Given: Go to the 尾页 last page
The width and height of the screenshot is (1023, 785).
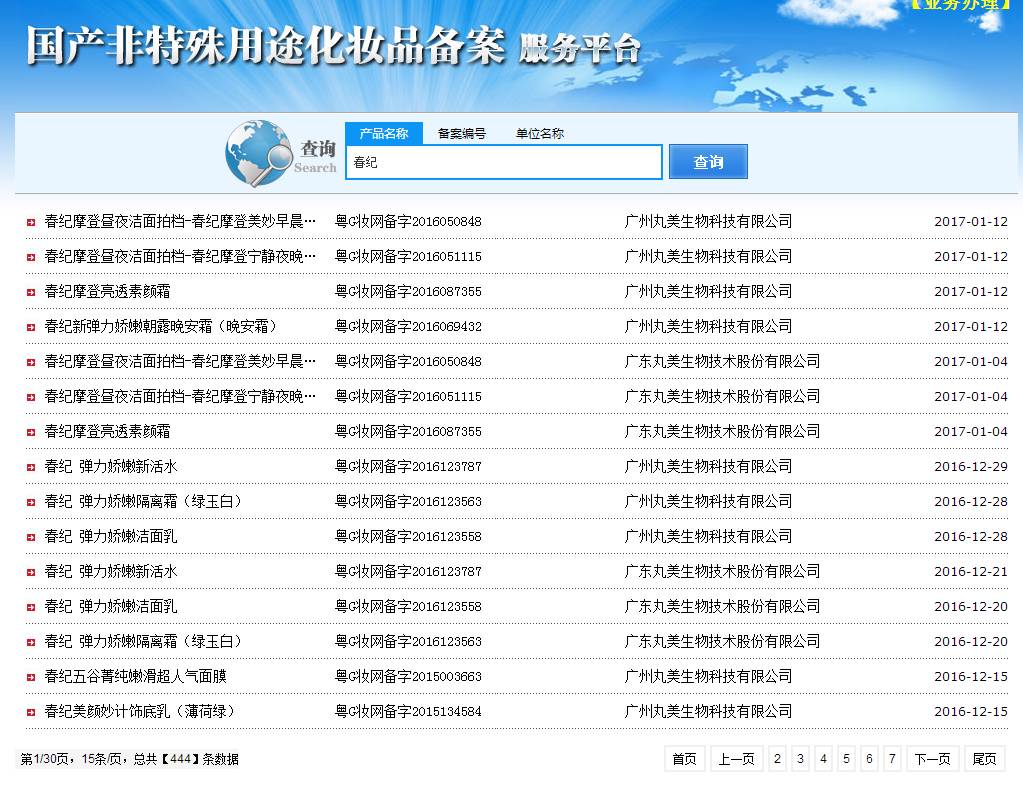Looking at the screenshot, I should click(x=985, y=759).
